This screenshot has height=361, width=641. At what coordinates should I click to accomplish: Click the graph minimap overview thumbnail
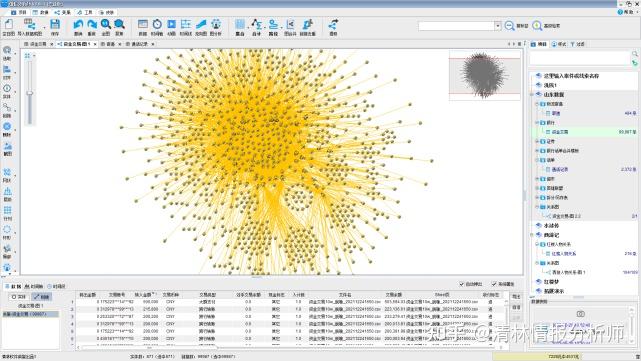click(x=485, y=75)
